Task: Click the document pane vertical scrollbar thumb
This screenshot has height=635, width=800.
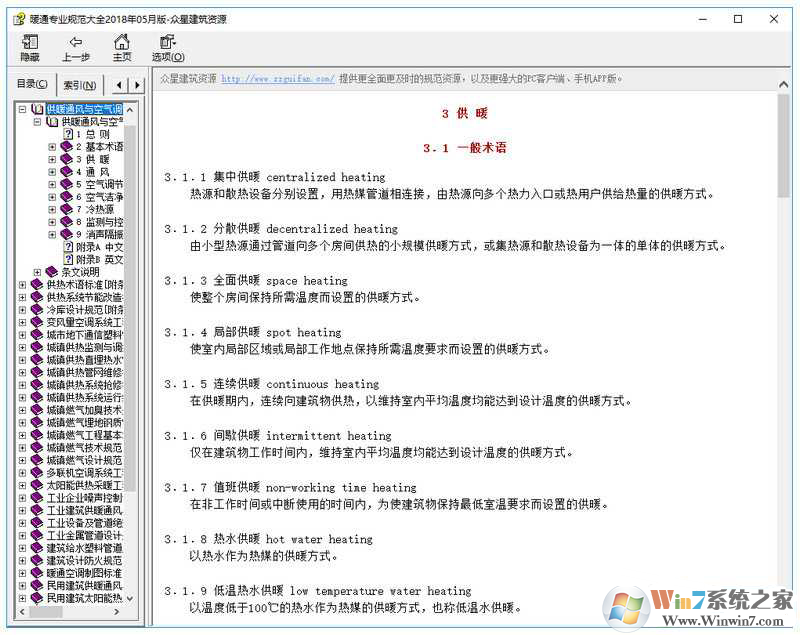Action: tap(783, 145)
